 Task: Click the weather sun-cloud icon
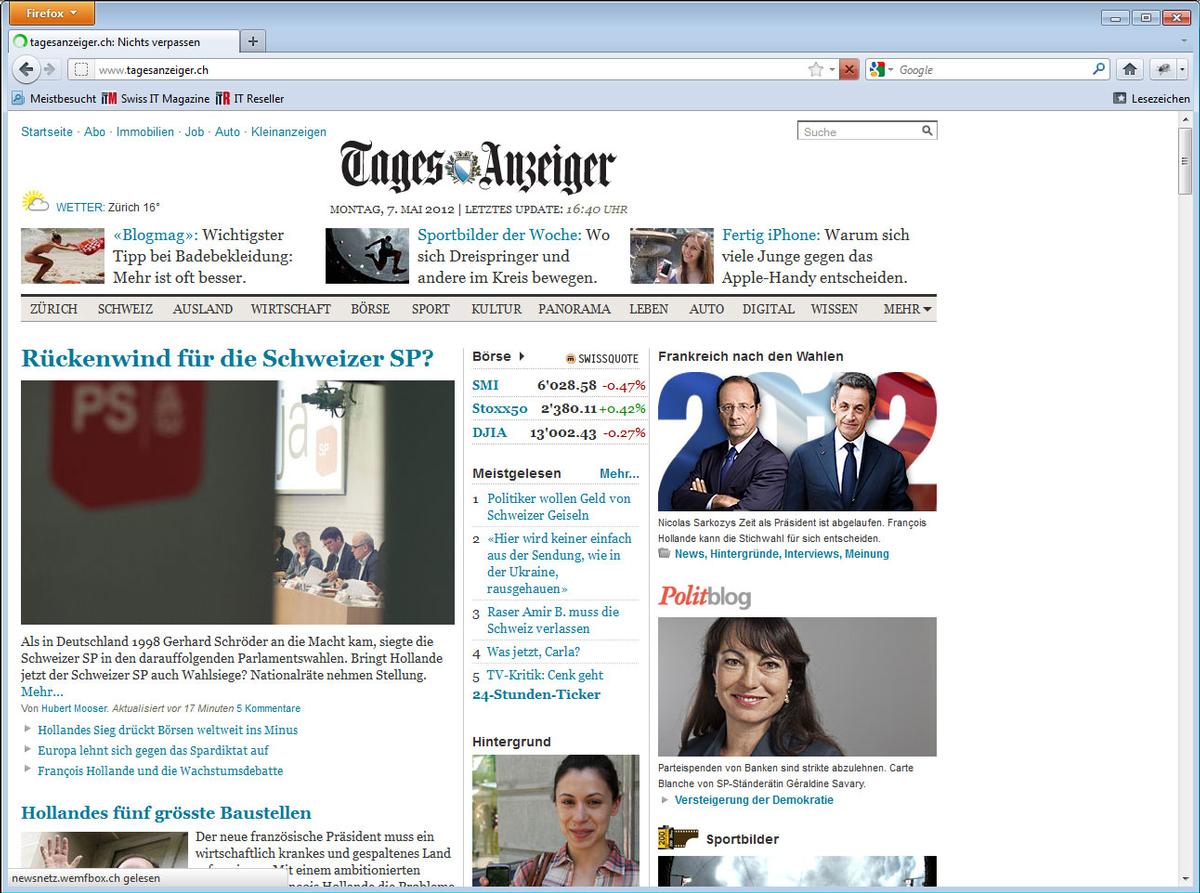(36, 202)
